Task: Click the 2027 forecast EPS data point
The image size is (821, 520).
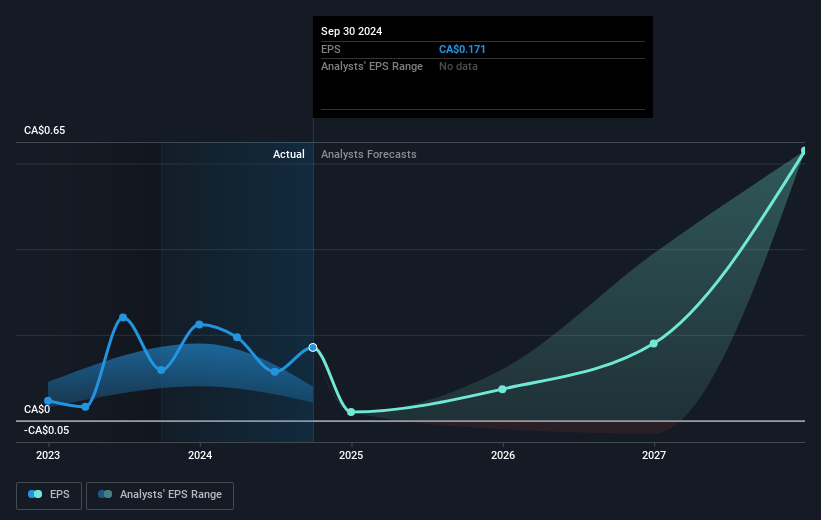Action: point(653,344)
